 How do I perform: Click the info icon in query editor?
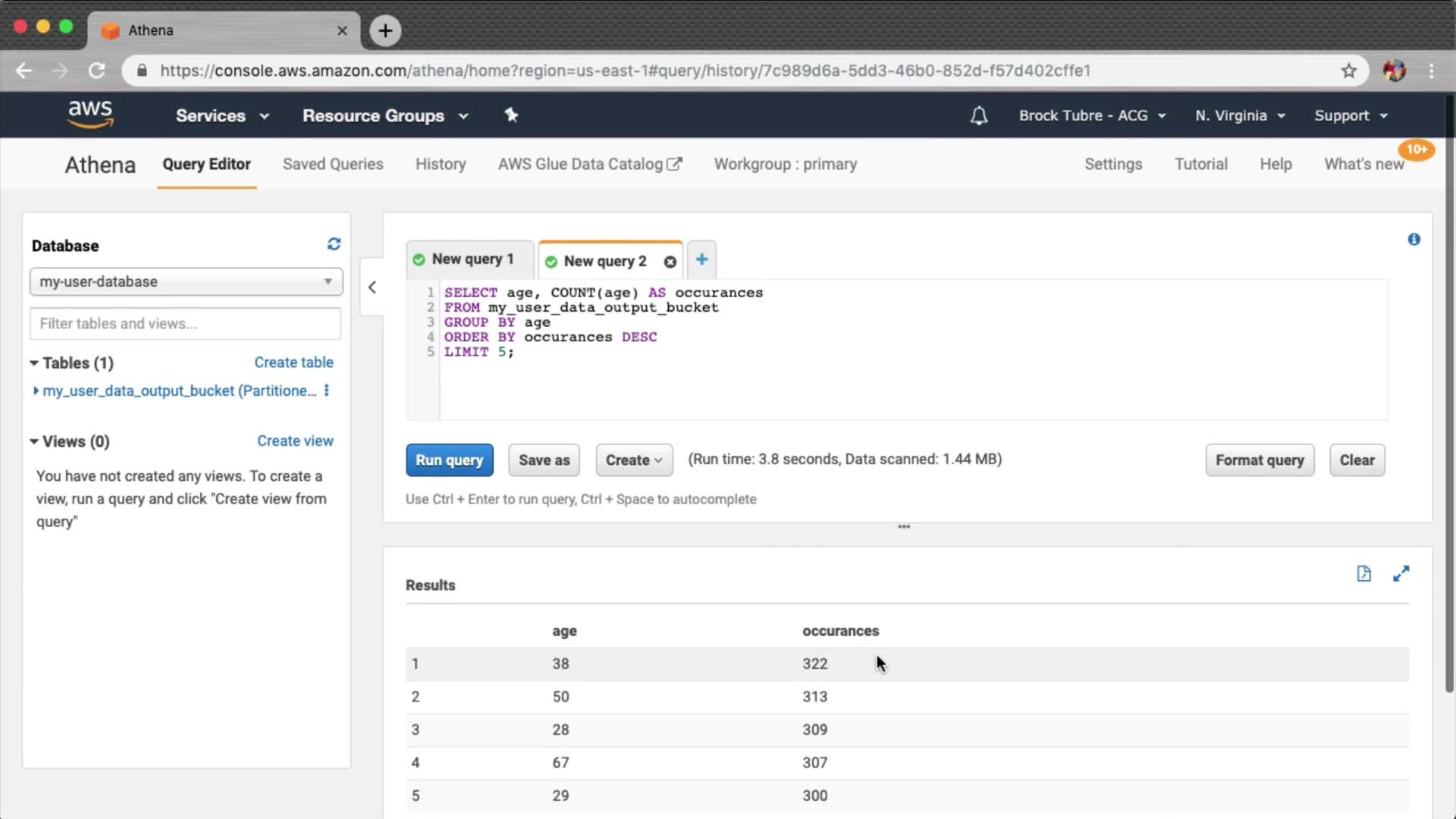1414,240
